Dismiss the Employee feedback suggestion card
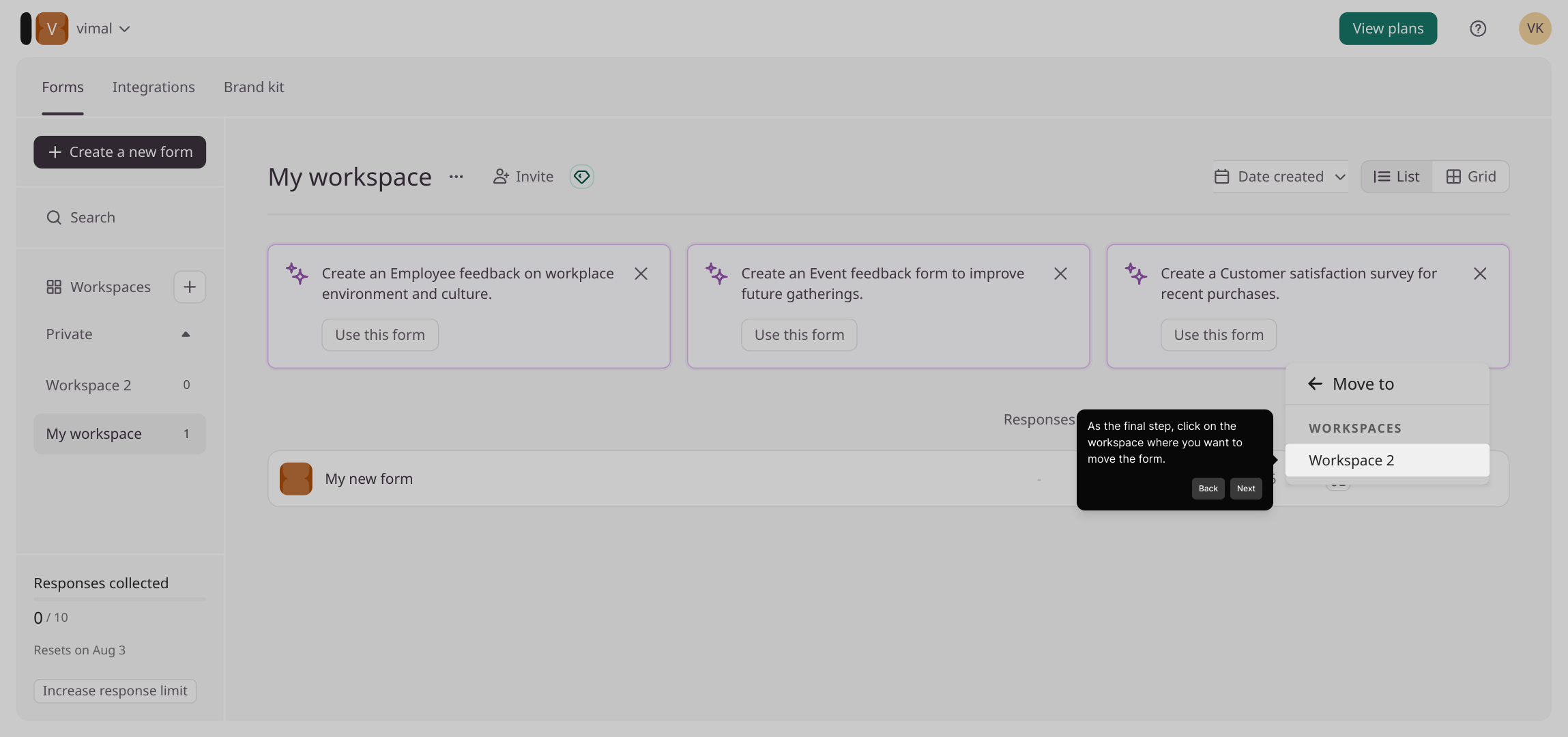This screenshot has width=1568, height=737. tap(641, 274)
